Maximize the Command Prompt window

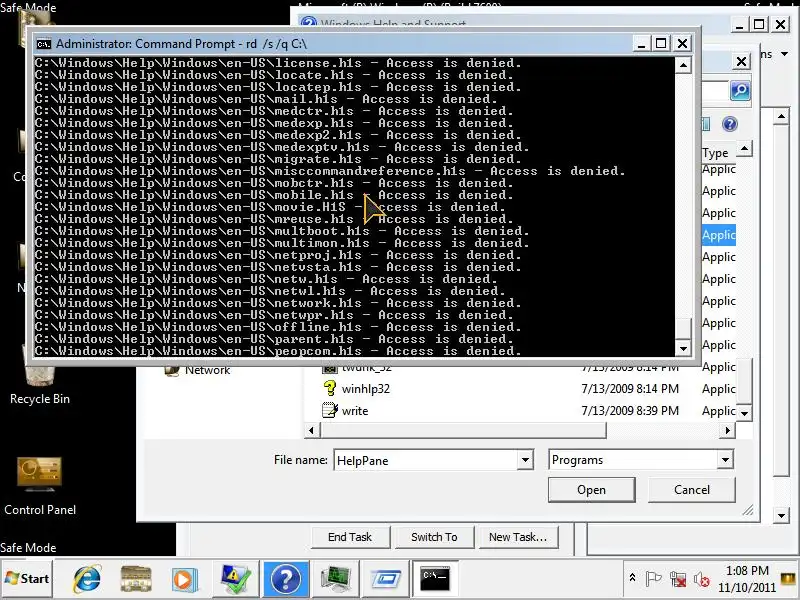point(661,44)
